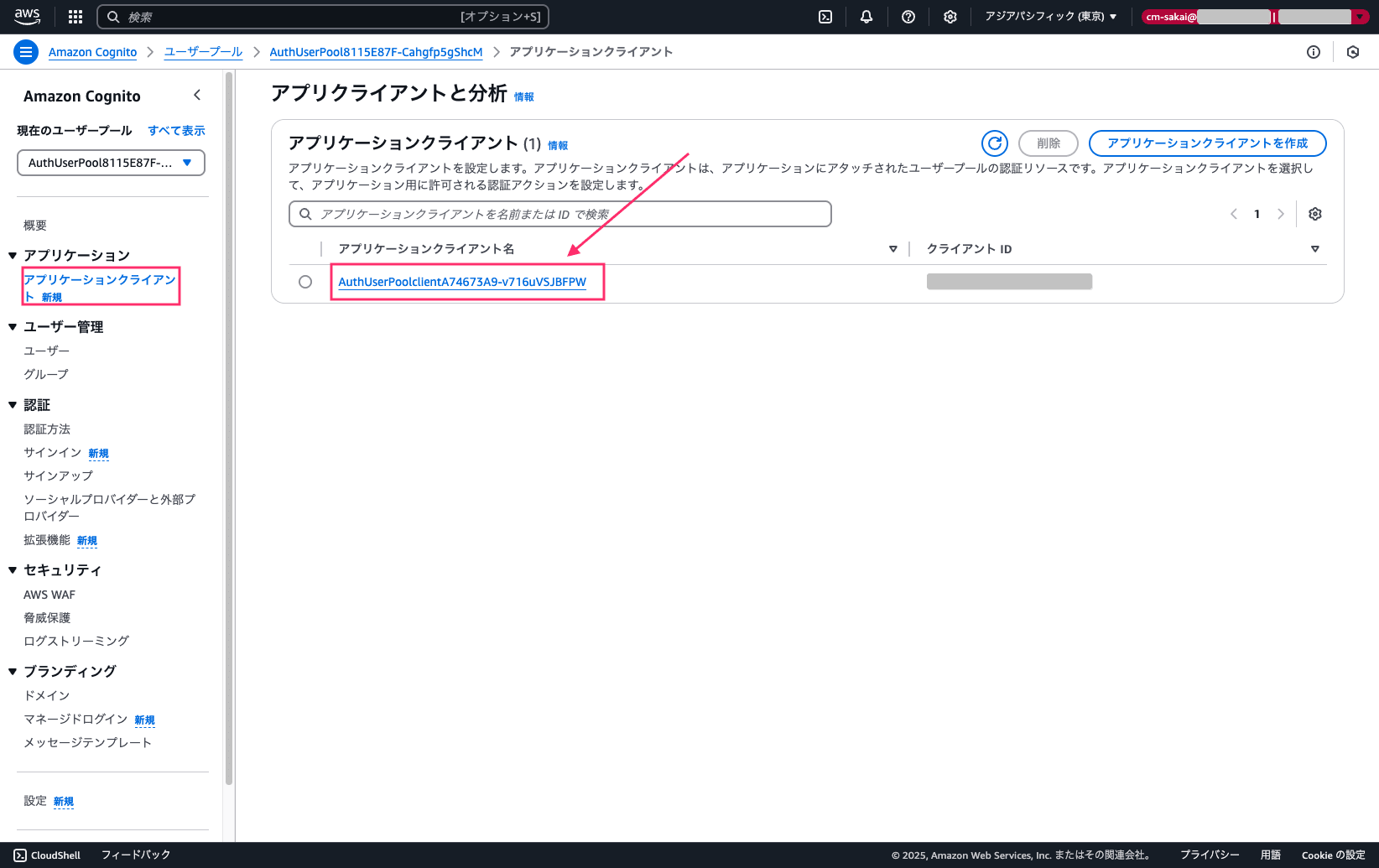
Task: Collapse the セキュリティ section
Action: pyautogui.click(x=13, y=570)
